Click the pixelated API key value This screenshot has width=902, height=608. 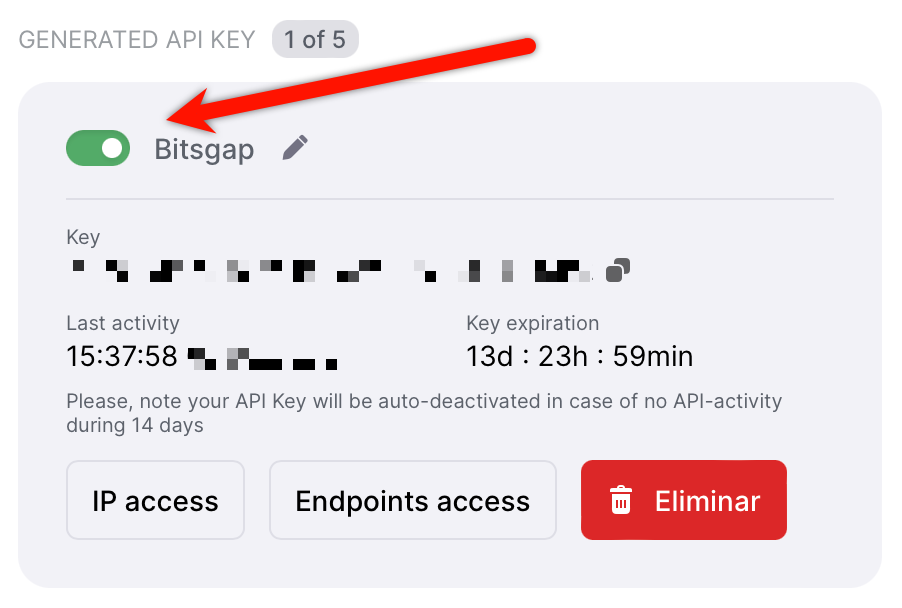point(332,270)
